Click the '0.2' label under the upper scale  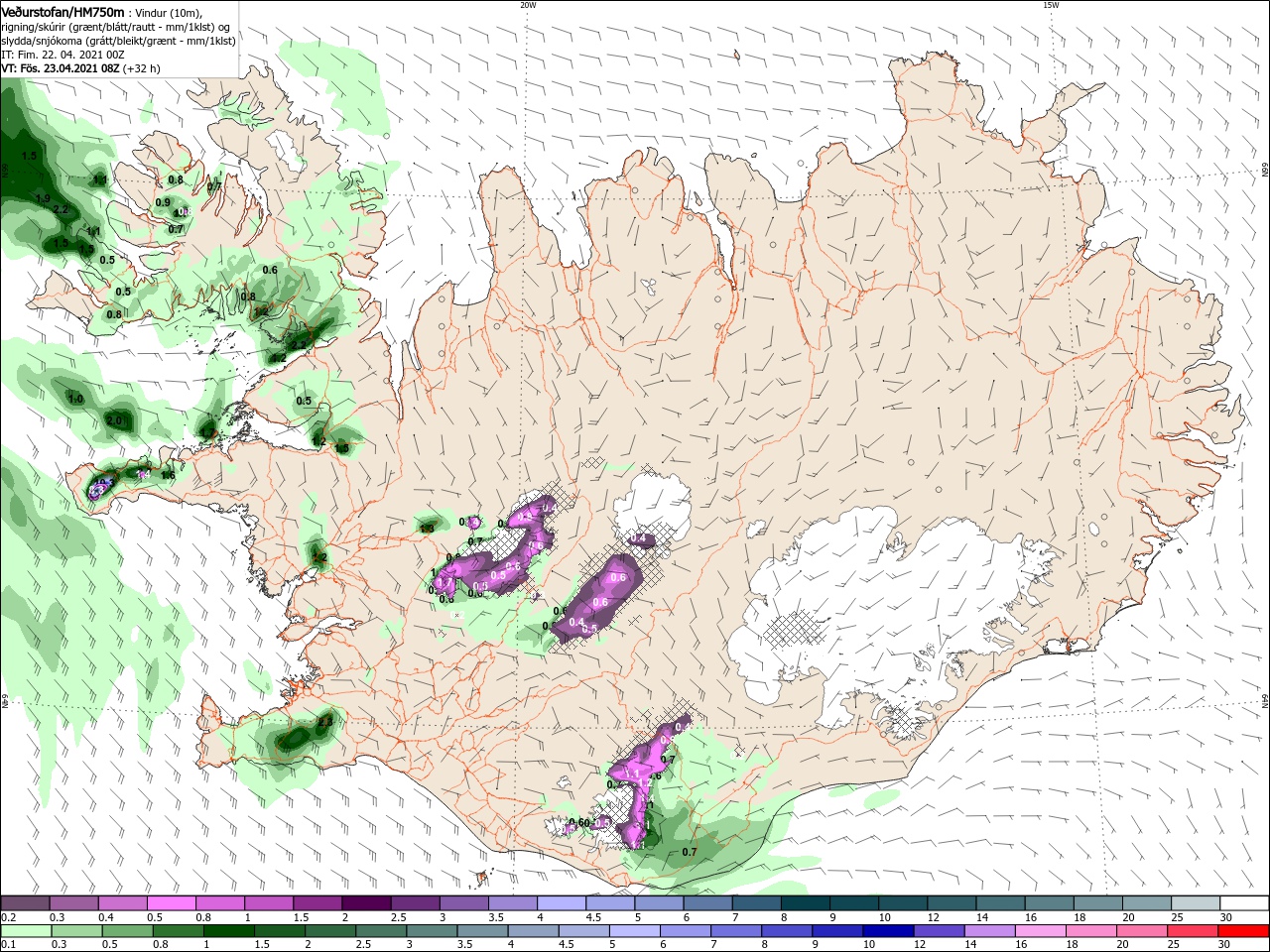8,917
